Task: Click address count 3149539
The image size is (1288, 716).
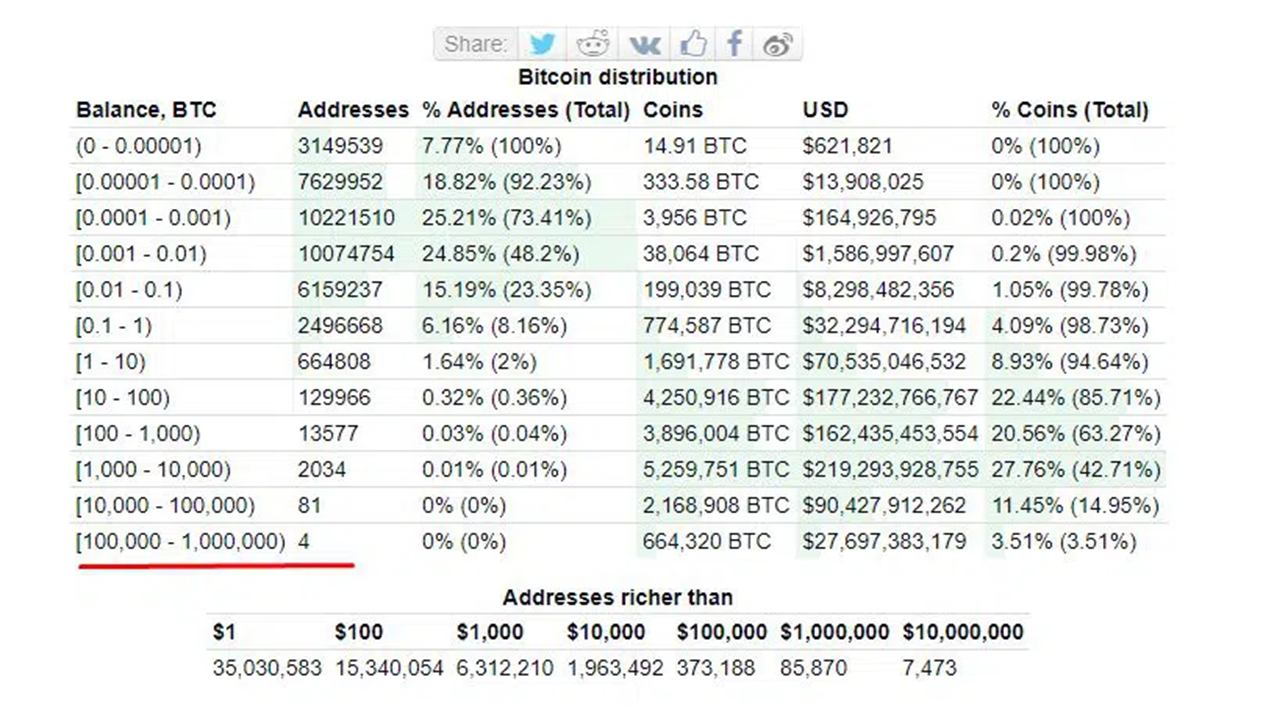Action: point(340,146)
